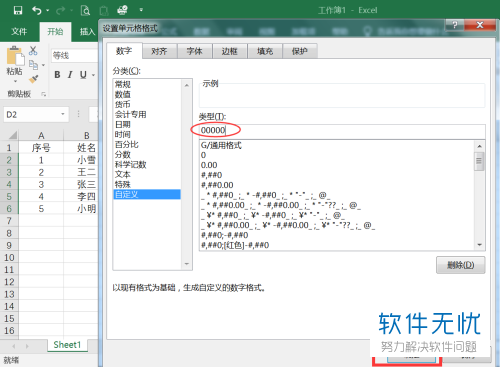
Task: Click cell containing 小雪
Action: [86, 160]
